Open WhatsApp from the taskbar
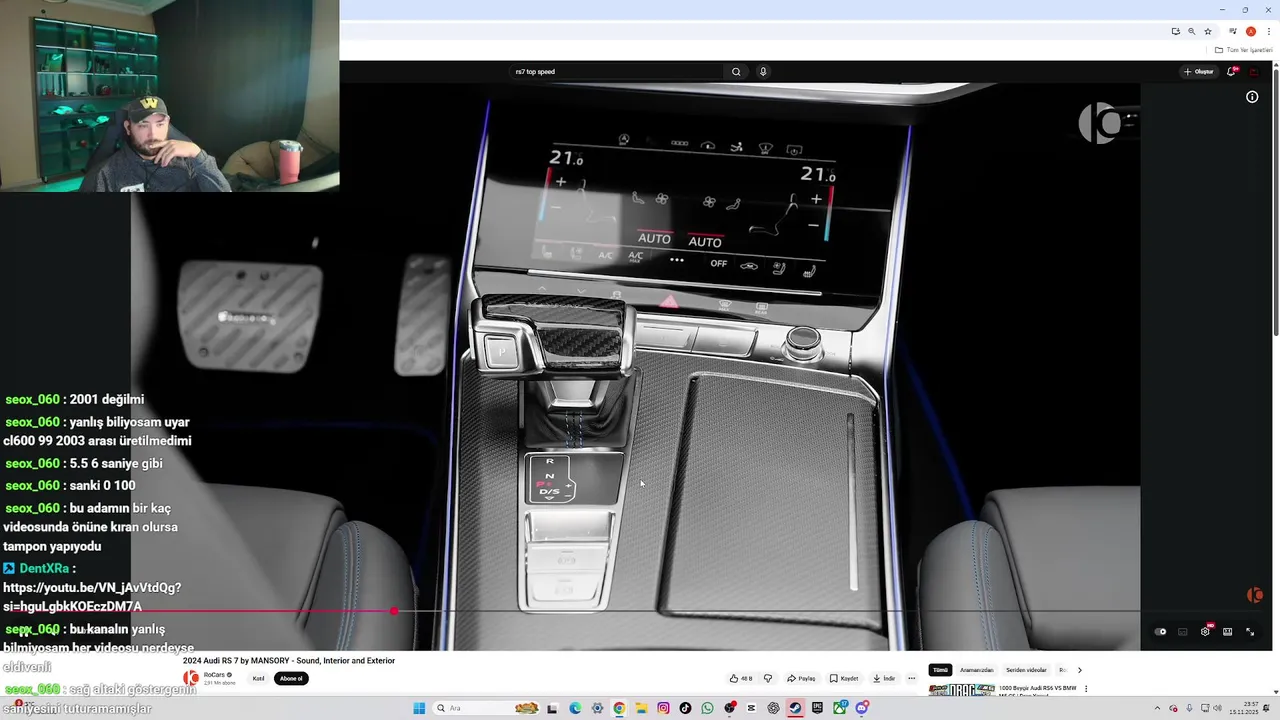The image size is (1280, 720). 707,708
